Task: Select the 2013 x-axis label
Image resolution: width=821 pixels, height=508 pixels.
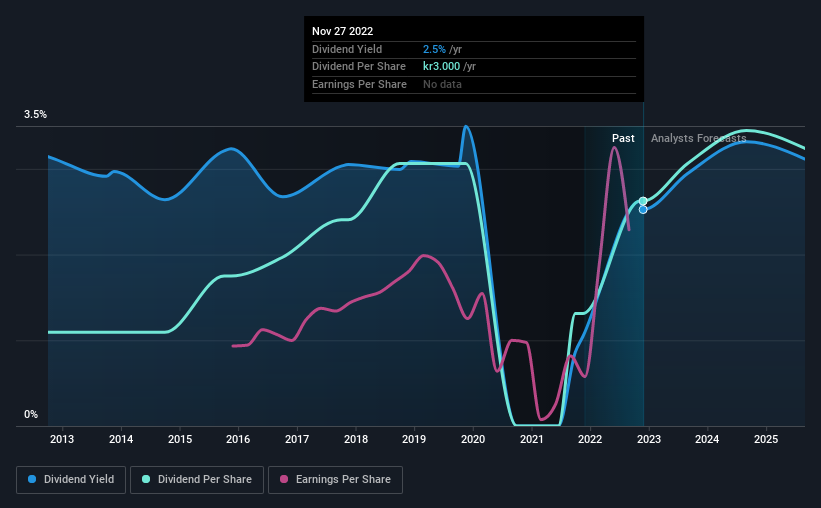Action: [x=62, y=439]
